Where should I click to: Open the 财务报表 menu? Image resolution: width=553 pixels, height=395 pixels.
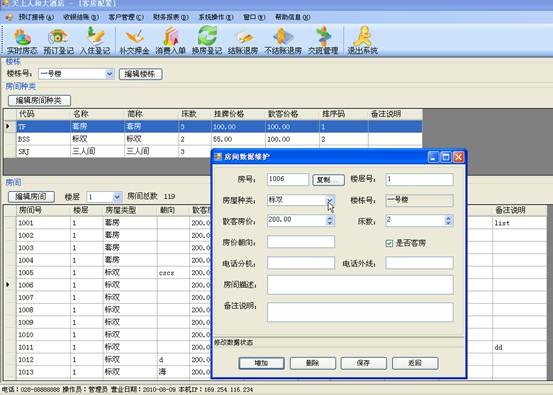[x=171, y=17]
